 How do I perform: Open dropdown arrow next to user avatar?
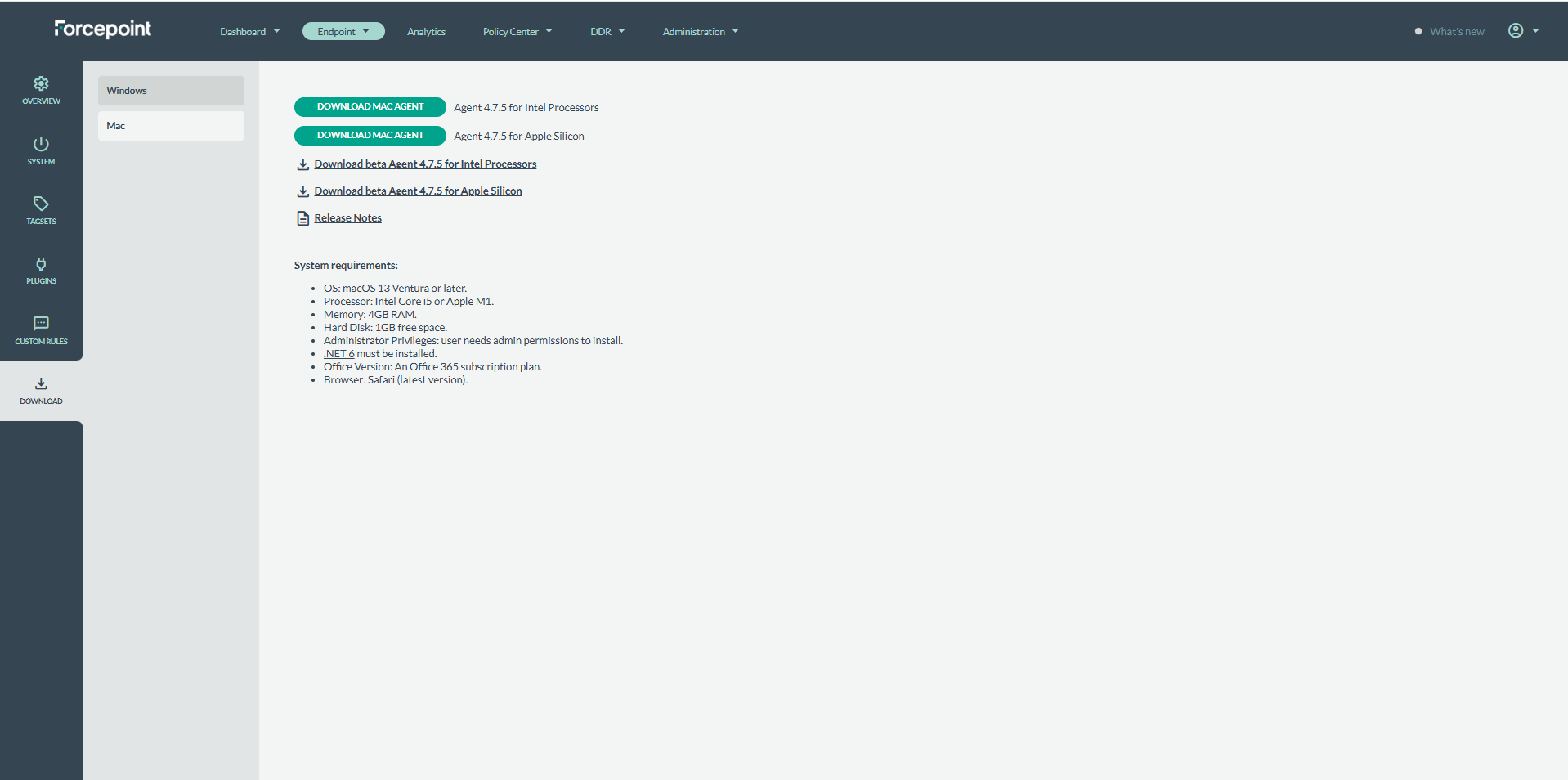[1535, 31]
